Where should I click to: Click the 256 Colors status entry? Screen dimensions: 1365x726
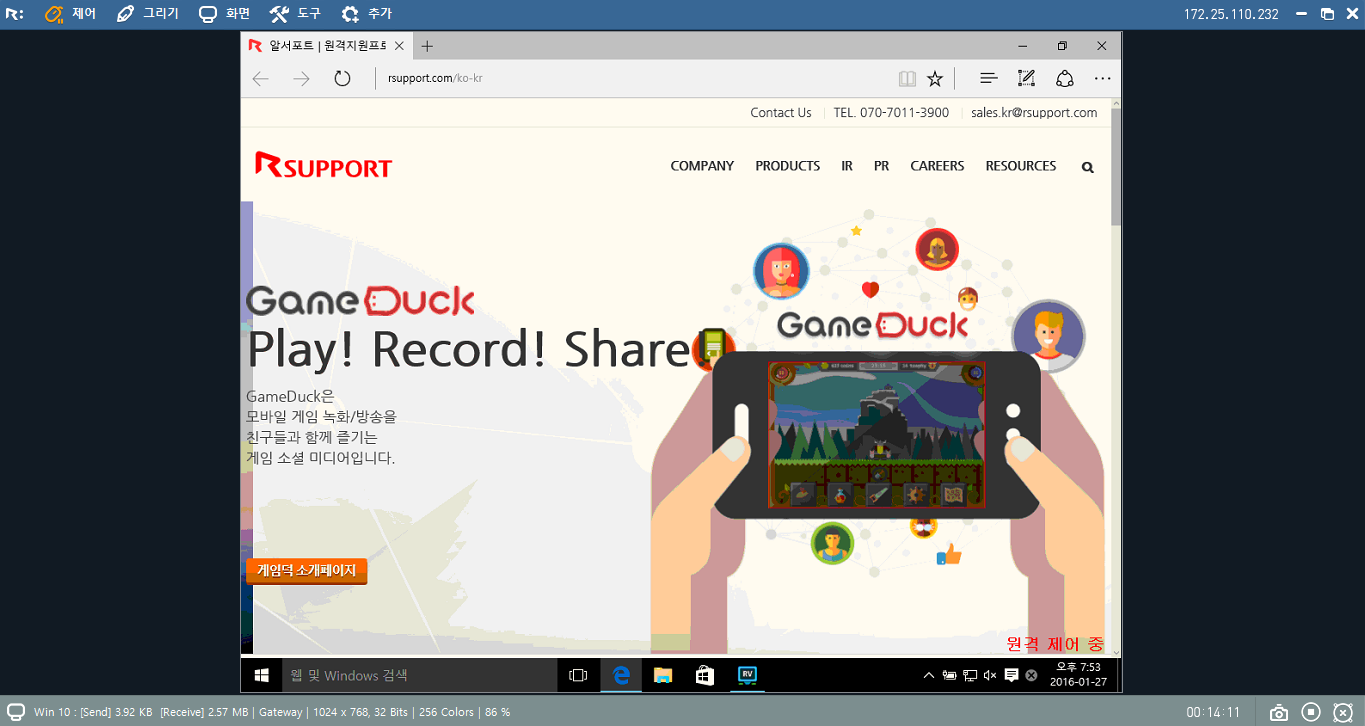[x=444, y=712]
